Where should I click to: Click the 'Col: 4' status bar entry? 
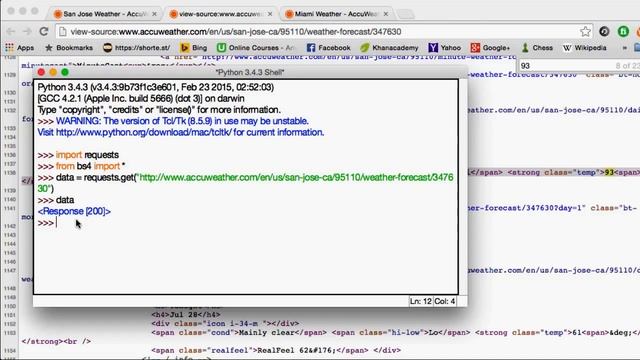[x=444, y=301]
